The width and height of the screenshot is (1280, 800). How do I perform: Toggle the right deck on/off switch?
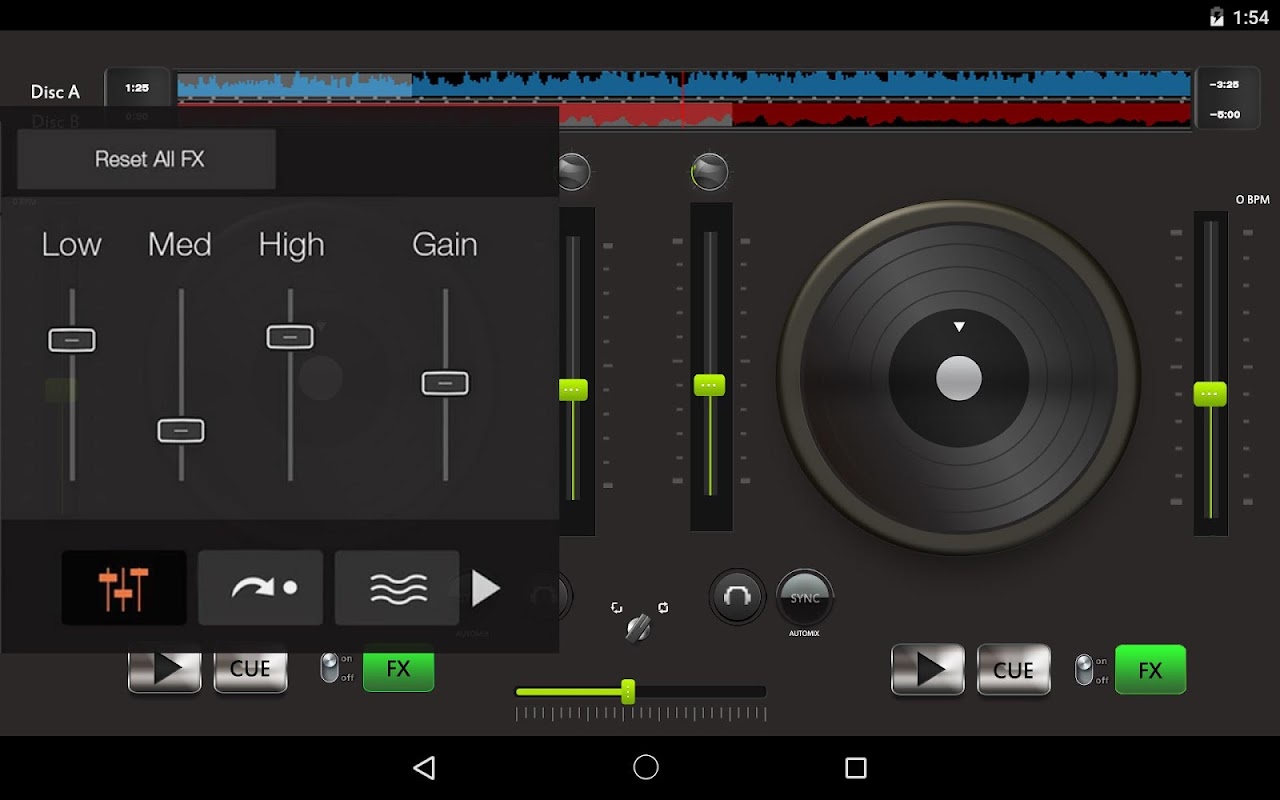(x=1085, y=669)
